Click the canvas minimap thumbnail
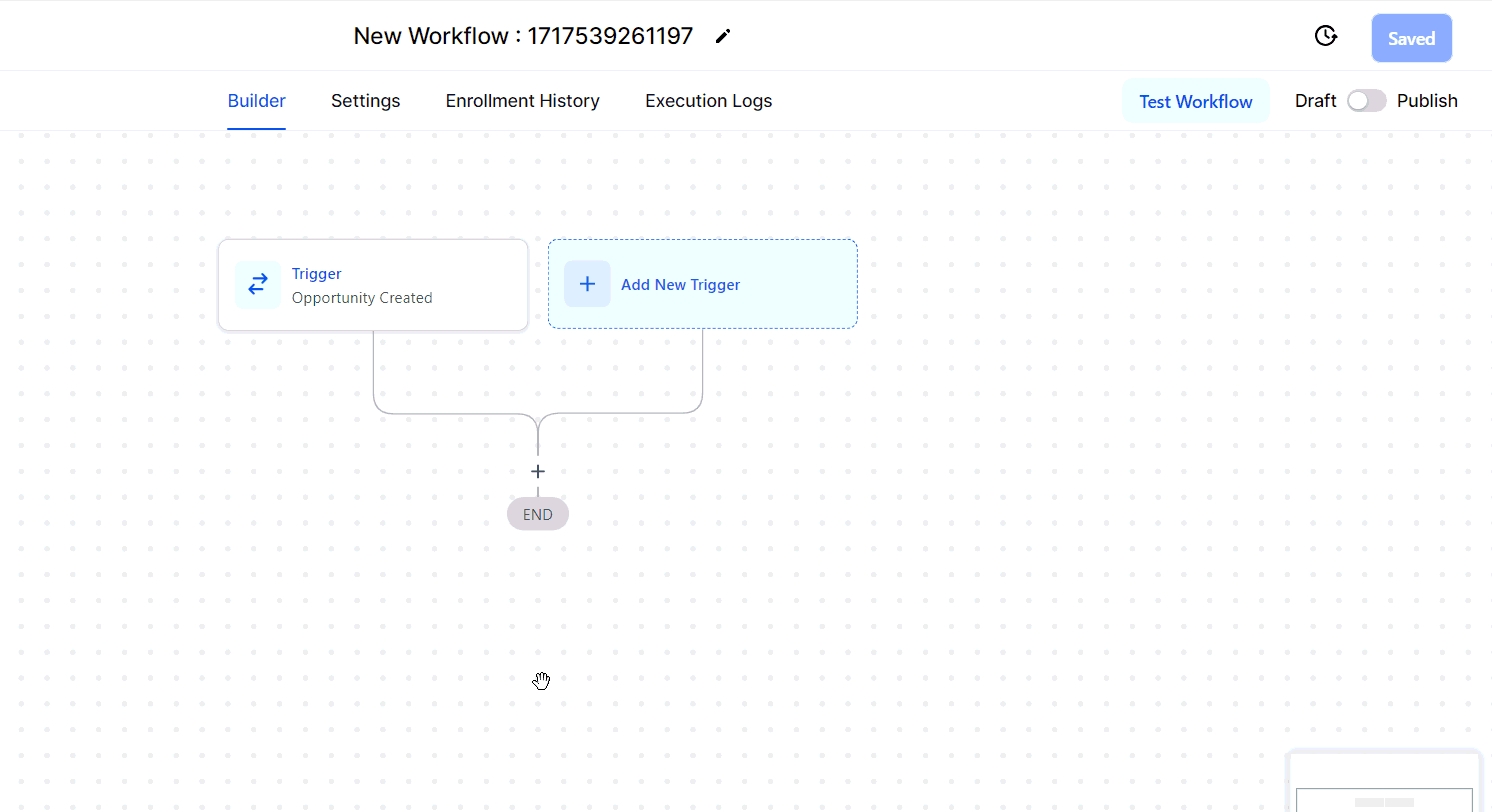Image resolution: width=1492 pixels, height=812 pixels. tap(1384, 790)
